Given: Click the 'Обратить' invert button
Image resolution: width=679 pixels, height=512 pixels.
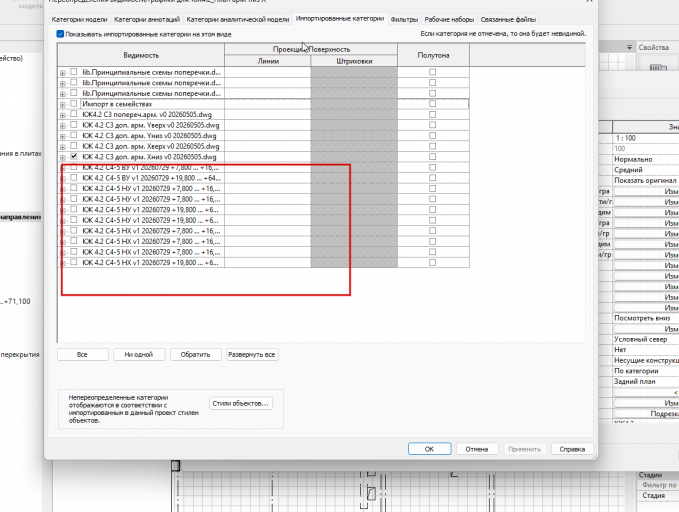Looking at the screenshot, I should pyautogui.click(x=195, y=354).
